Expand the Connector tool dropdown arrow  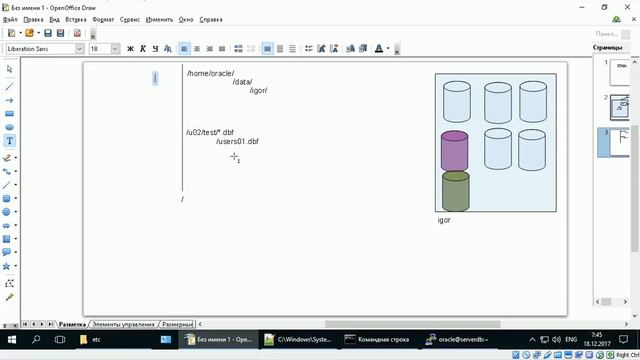[x=16, y=171]
